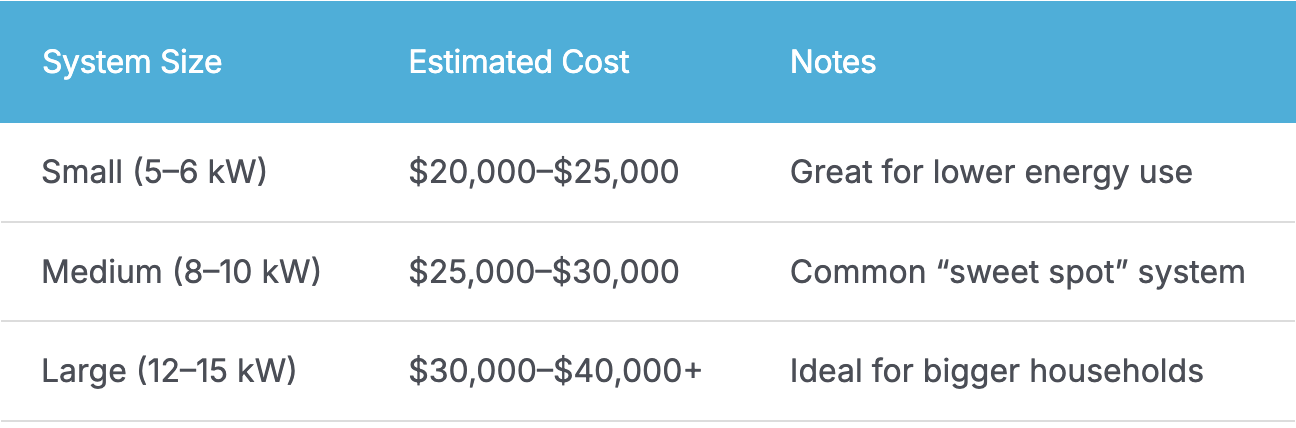Click the $20,000–$25,000 cost cell

point(544,172)
